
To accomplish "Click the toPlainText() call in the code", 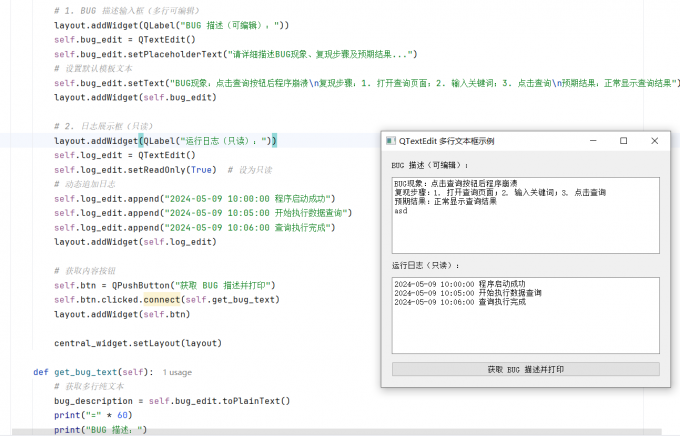I will pyautogui.click(x=256, y=401).
